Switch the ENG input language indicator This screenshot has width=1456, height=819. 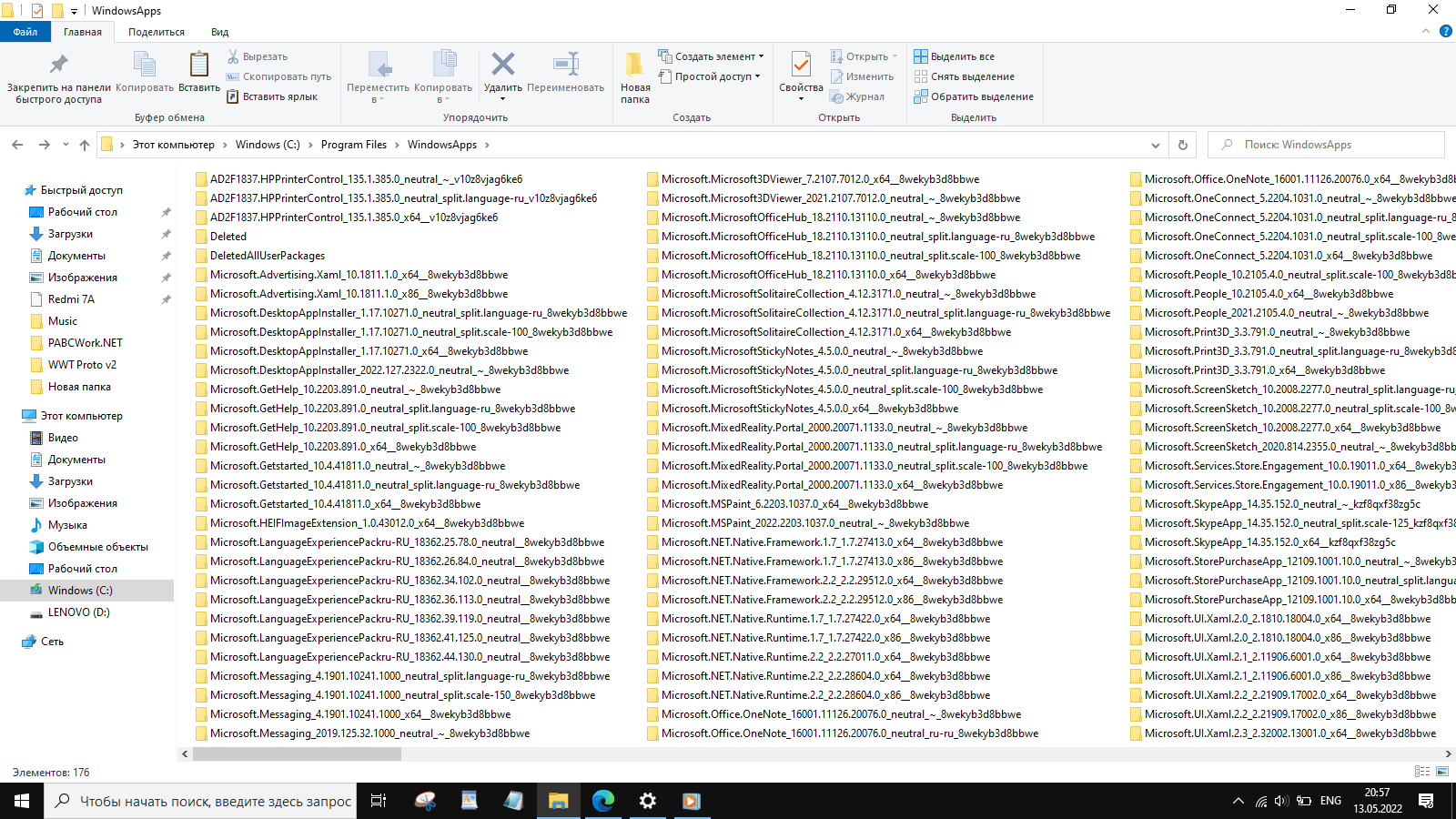(x=1330, y=801)
